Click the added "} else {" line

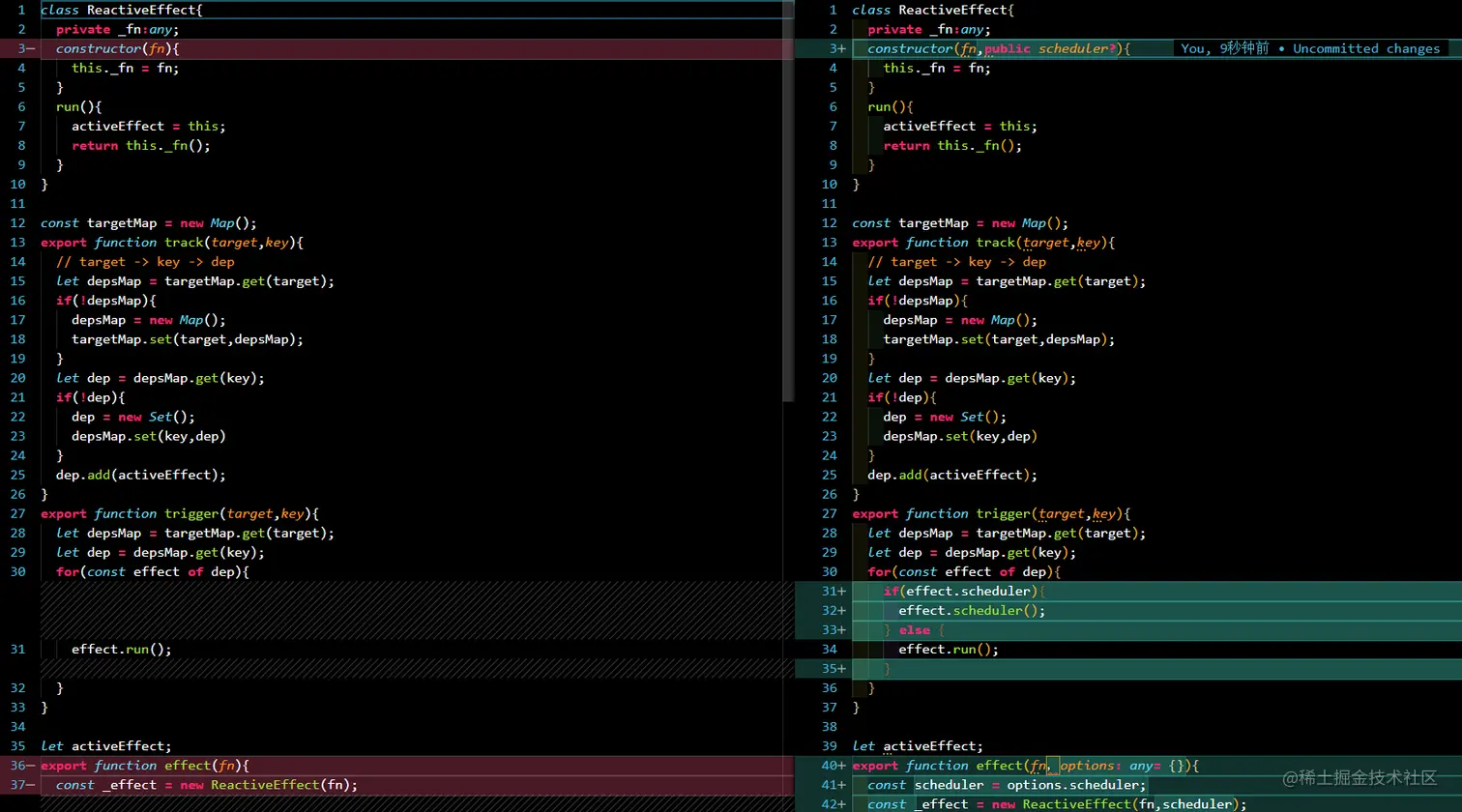914,629
